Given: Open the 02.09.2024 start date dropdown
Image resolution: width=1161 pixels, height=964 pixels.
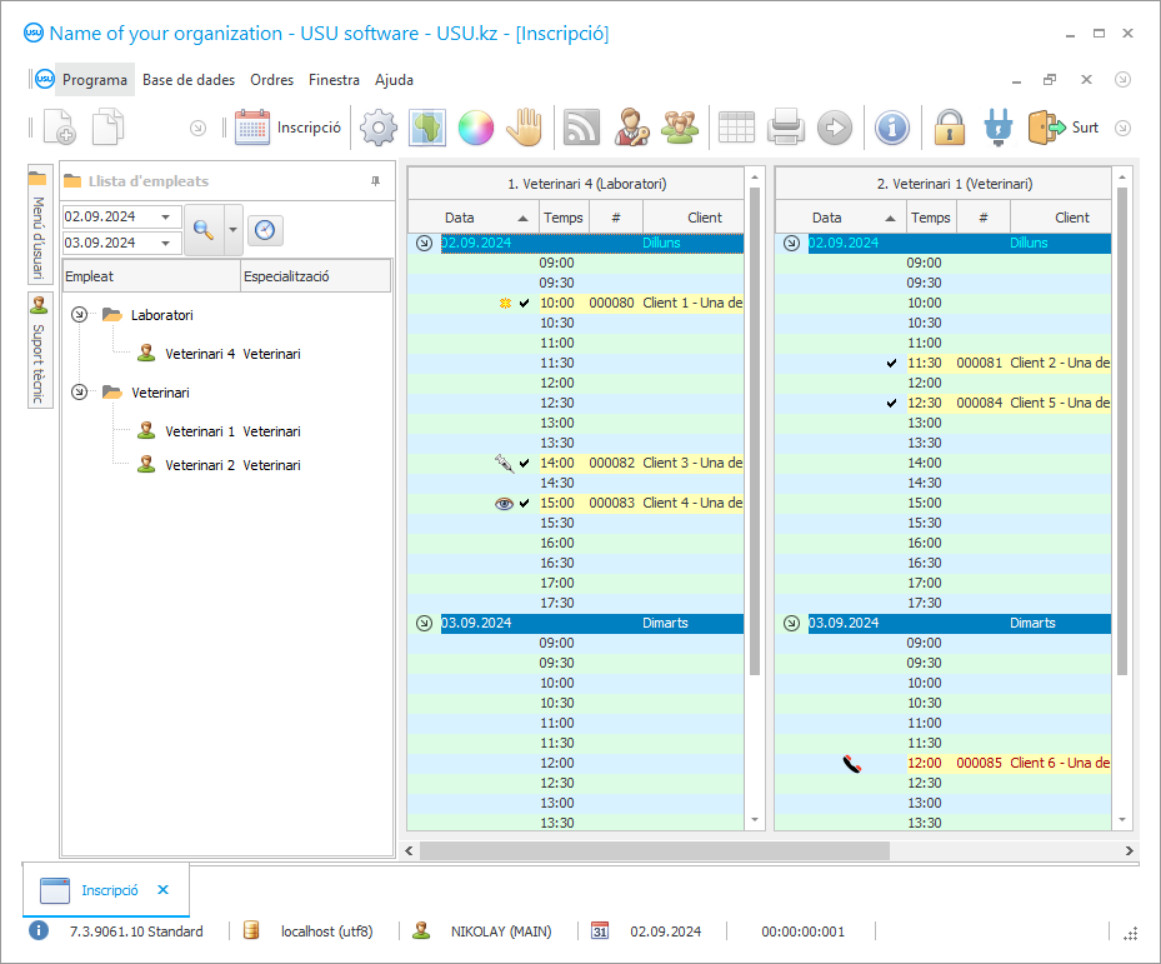Looking at the screenshot, I should click(165, 217).
